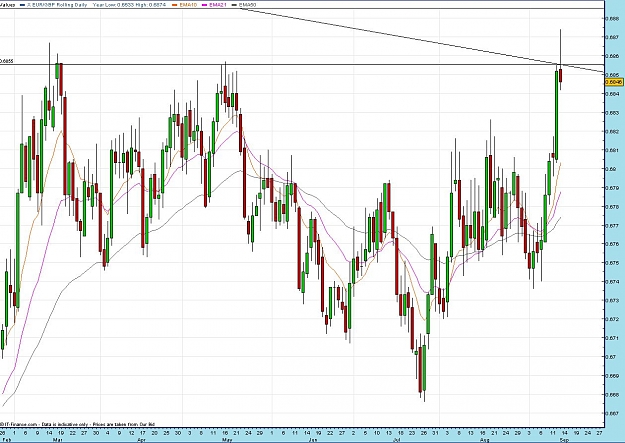625x443 pixels.
Task: Click the EMA21 legend label
Action: pos(218,5)
